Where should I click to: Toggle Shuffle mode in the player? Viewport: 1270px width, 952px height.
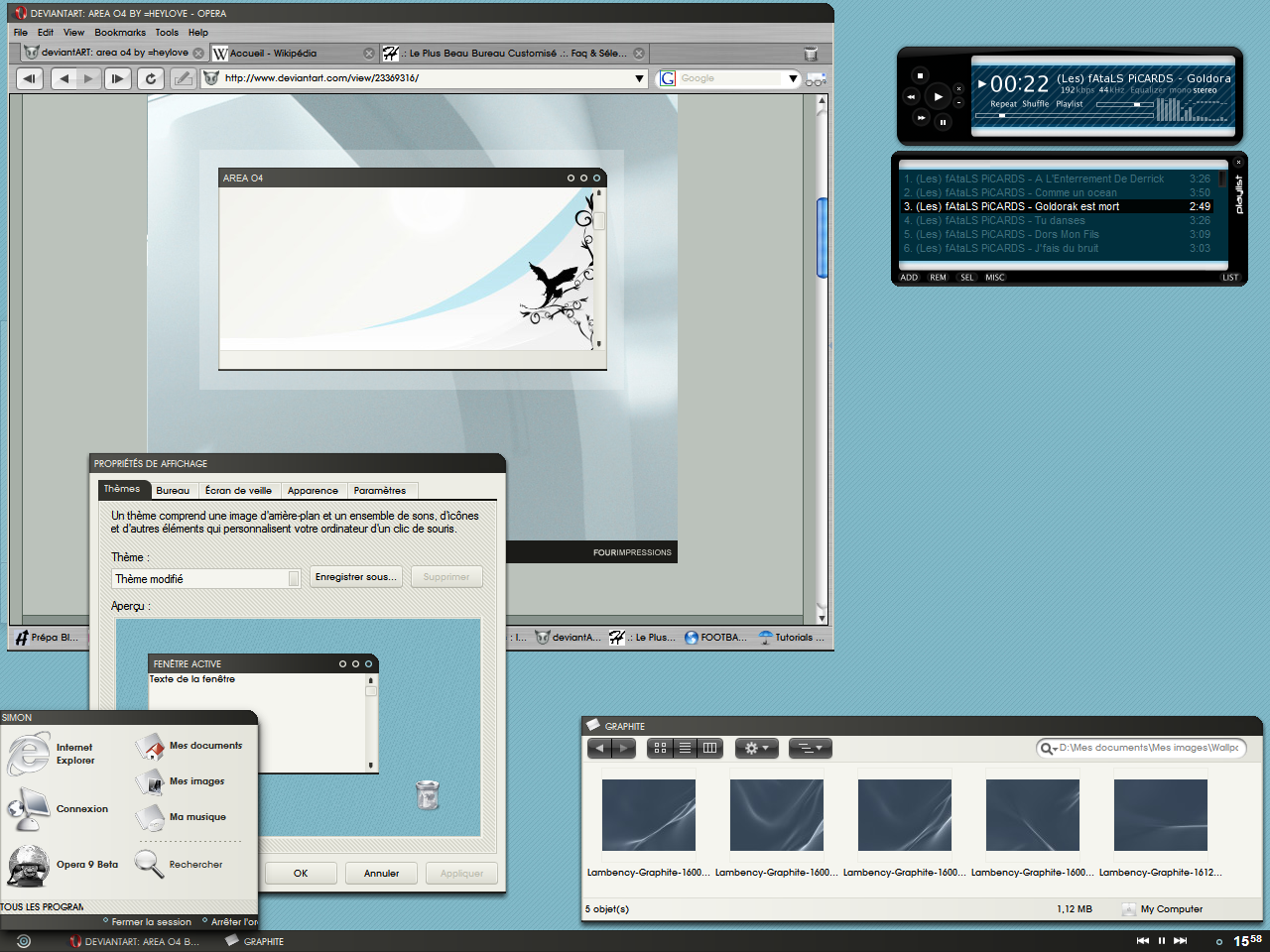tap(1035, 104)
